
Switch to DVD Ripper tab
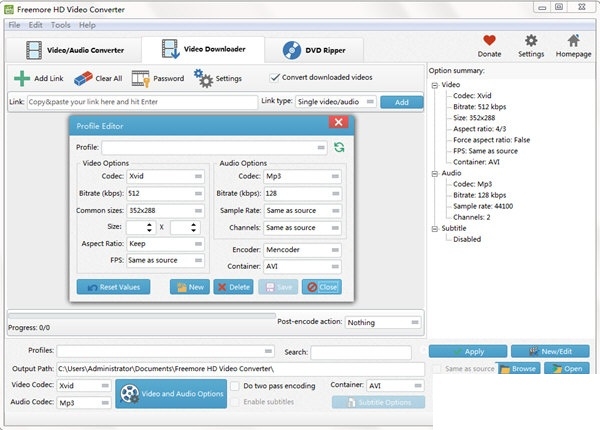[x=314, y=50]
